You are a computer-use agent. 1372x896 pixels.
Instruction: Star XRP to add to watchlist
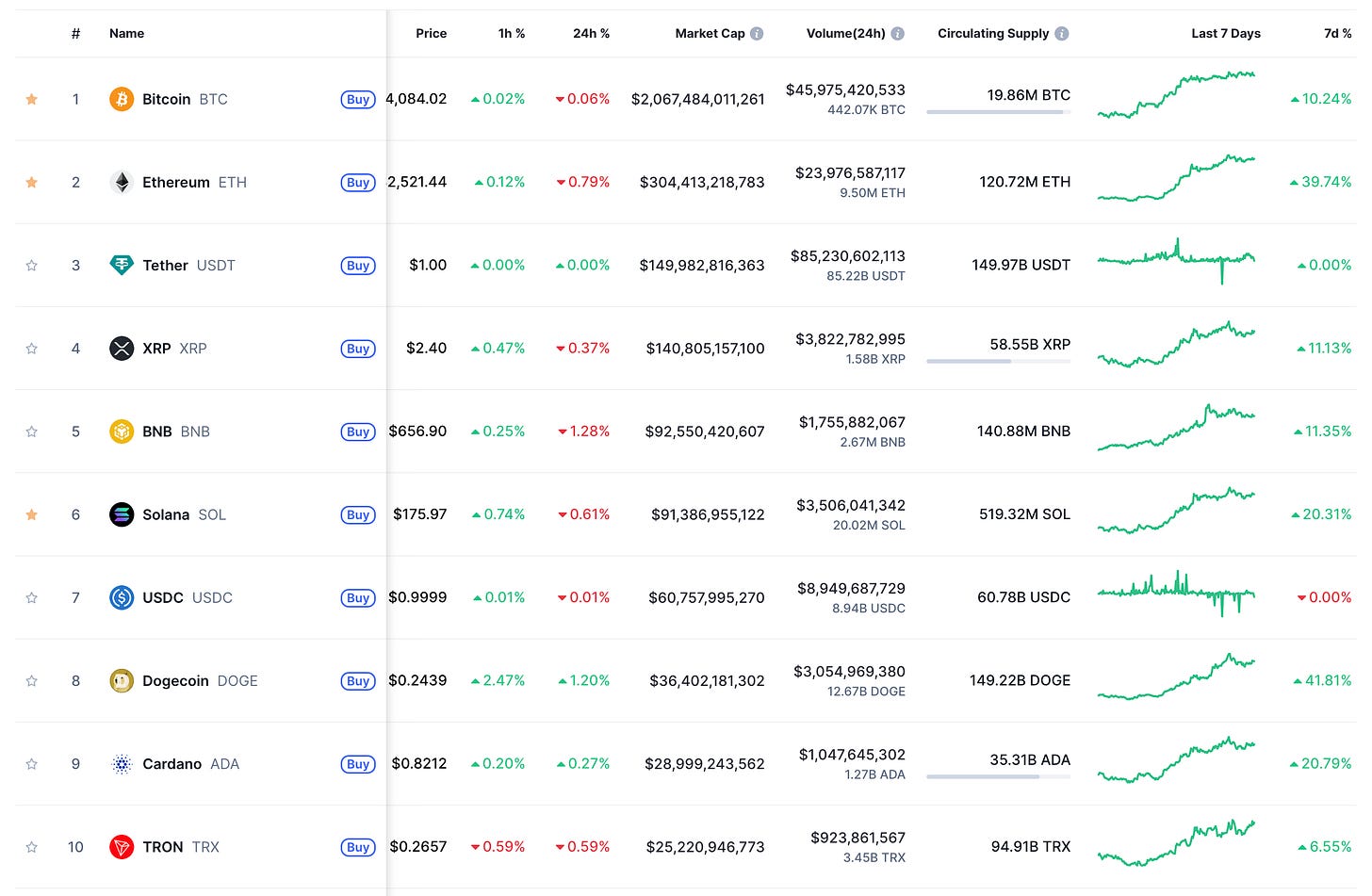pos(31,349)
